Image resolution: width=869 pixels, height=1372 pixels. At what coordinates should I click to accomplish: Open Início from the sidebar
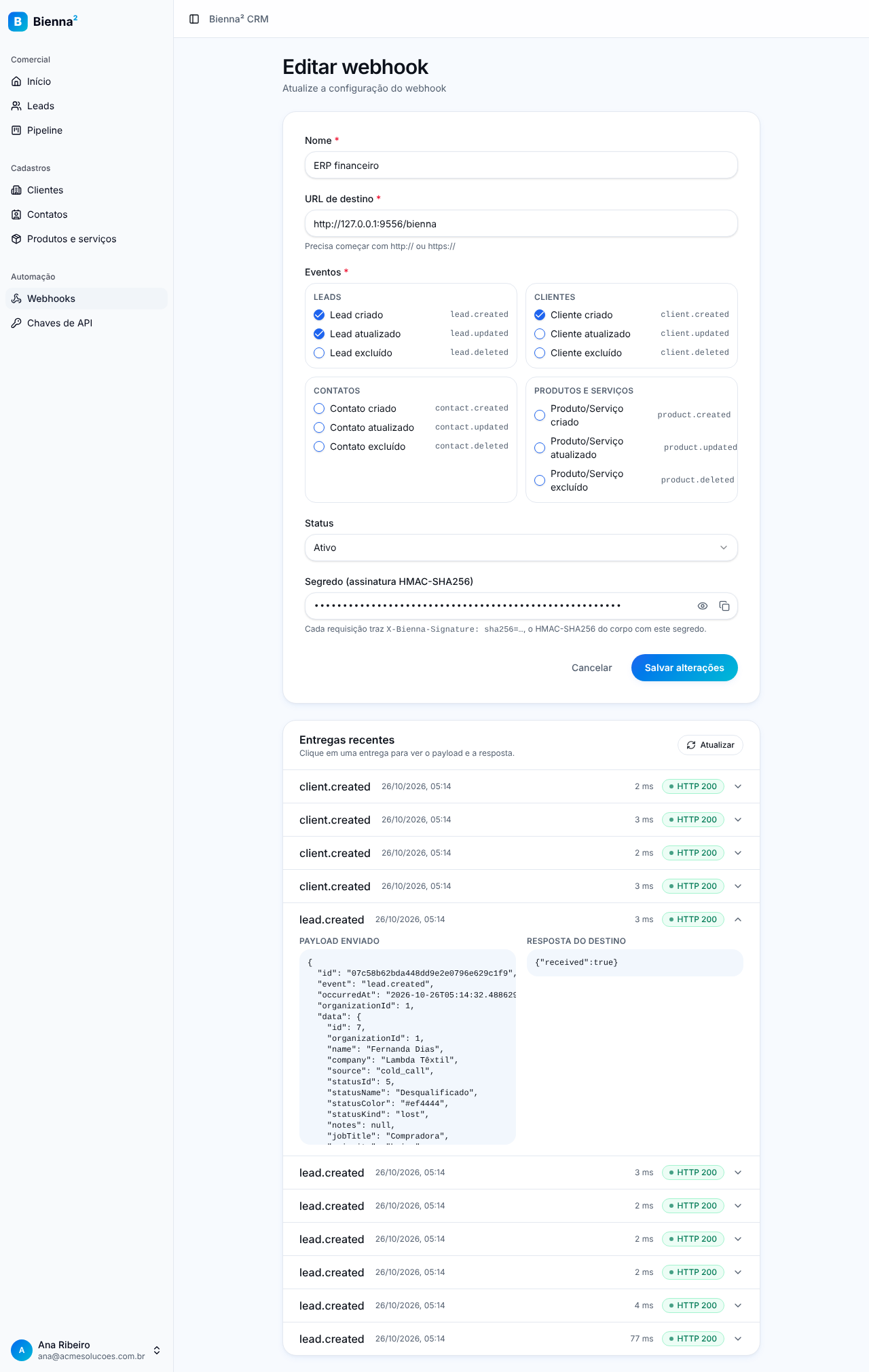click(x=86, y=81)
